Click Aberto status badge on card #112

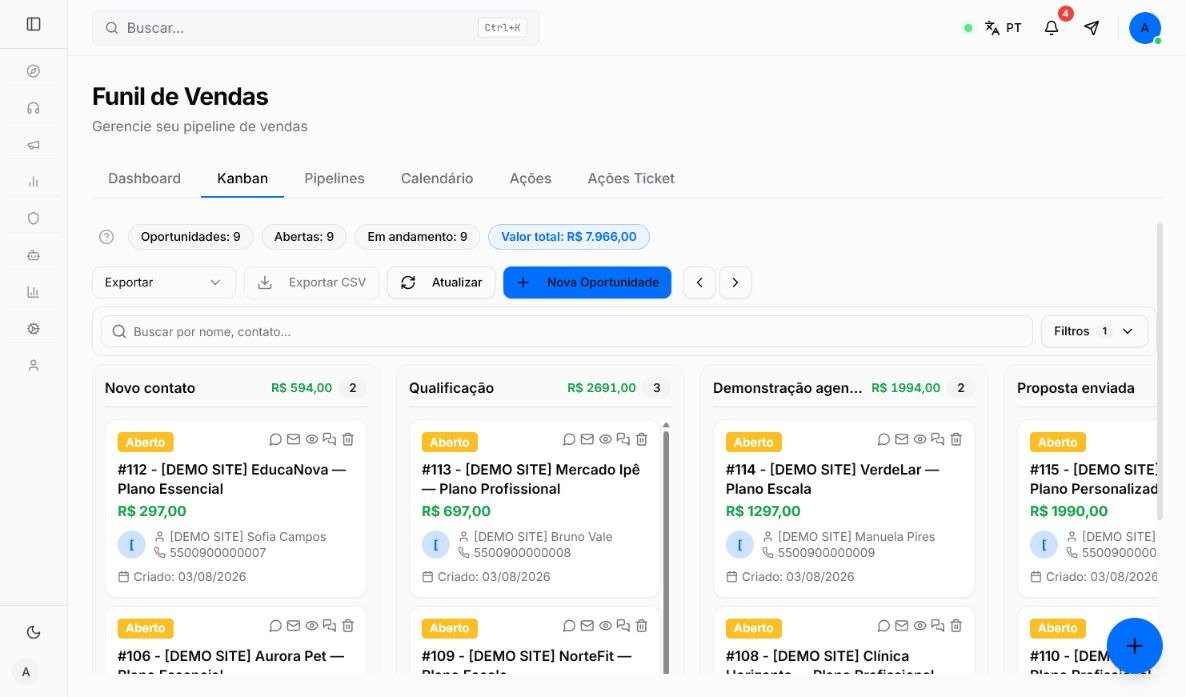[145, 442]
